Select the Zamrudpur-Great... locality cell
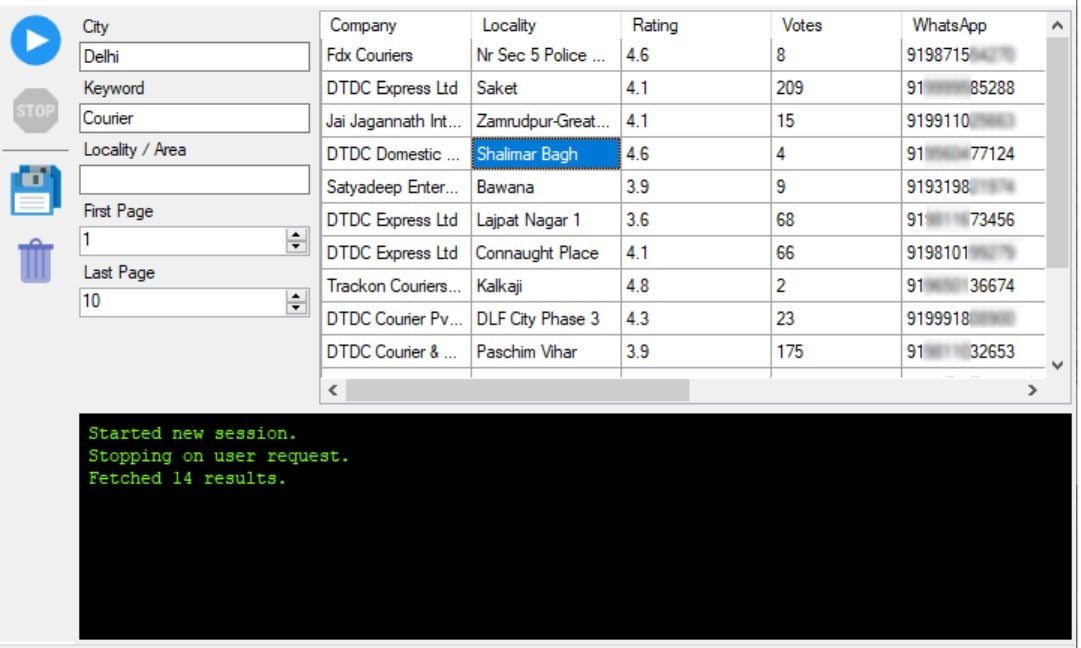Viewport: 1081px width, 648px height. point(546,121)
